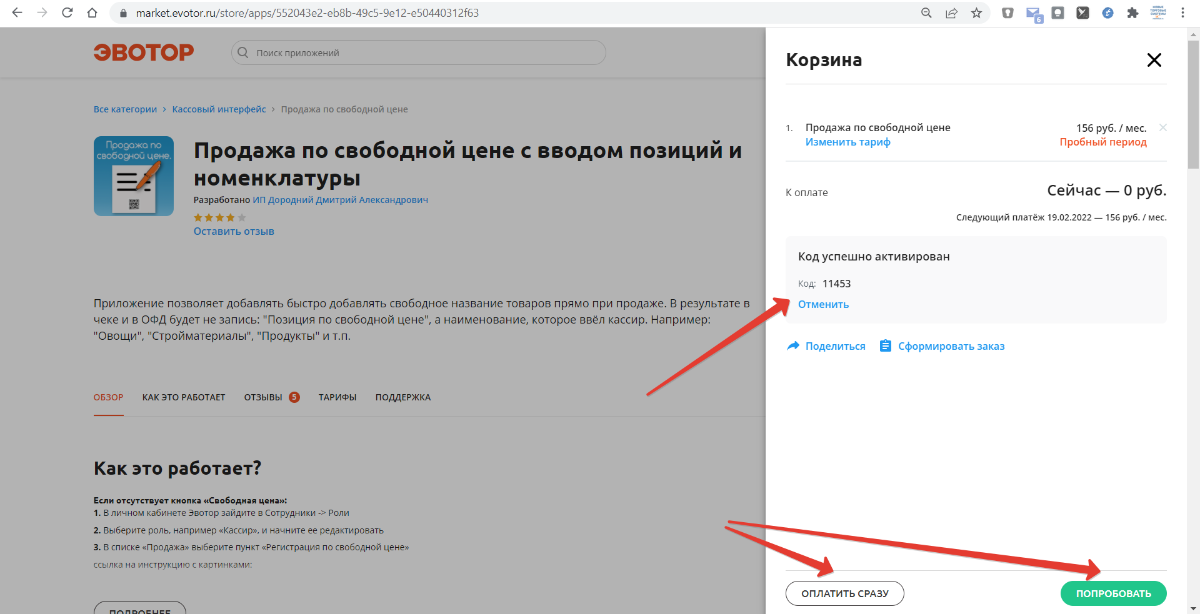Switch to the ТАРИФЫ tab
1200x614 pixels.
pos(338,397)
